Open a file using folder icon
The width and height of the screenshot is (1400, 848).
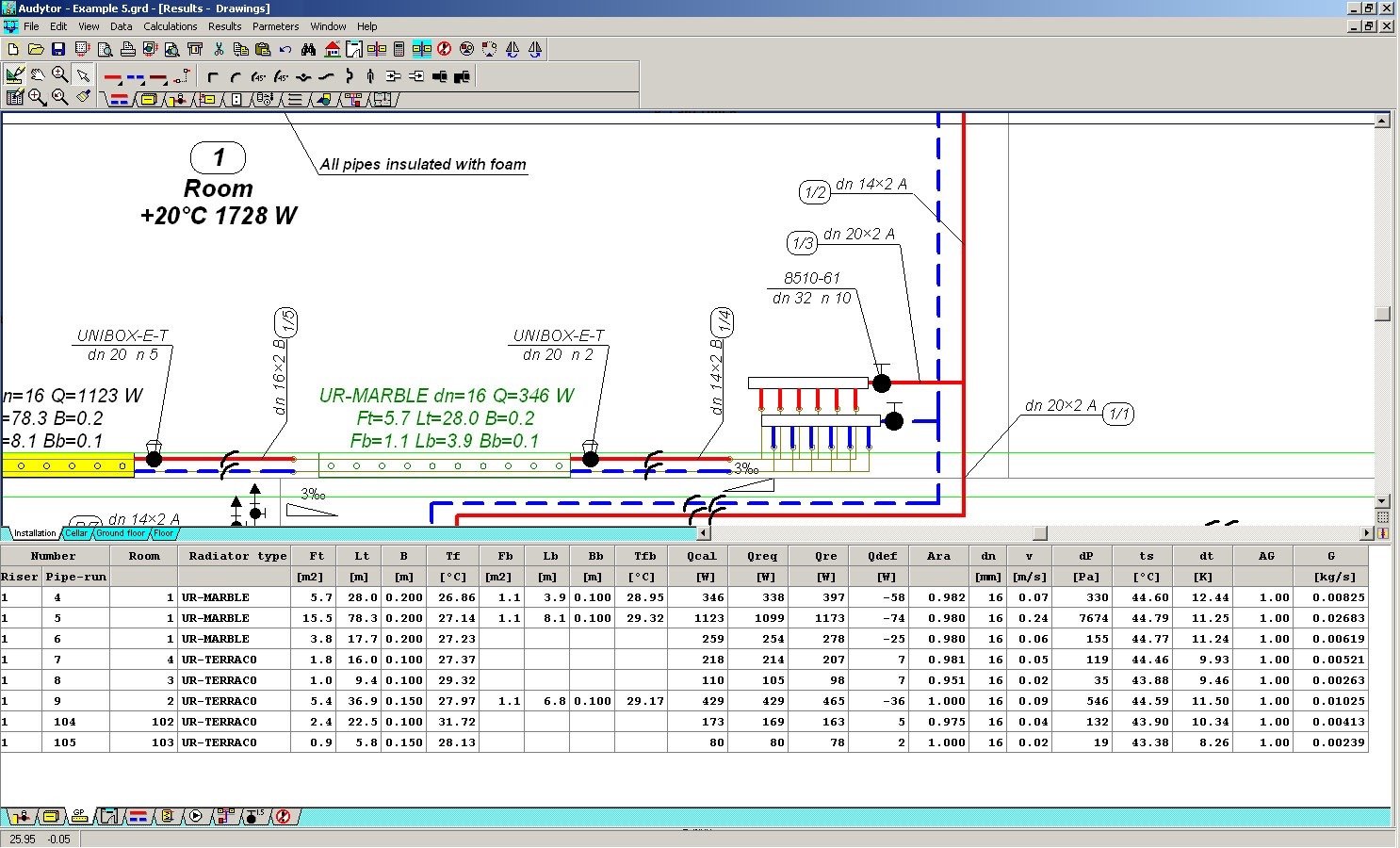tap(36, 49)
